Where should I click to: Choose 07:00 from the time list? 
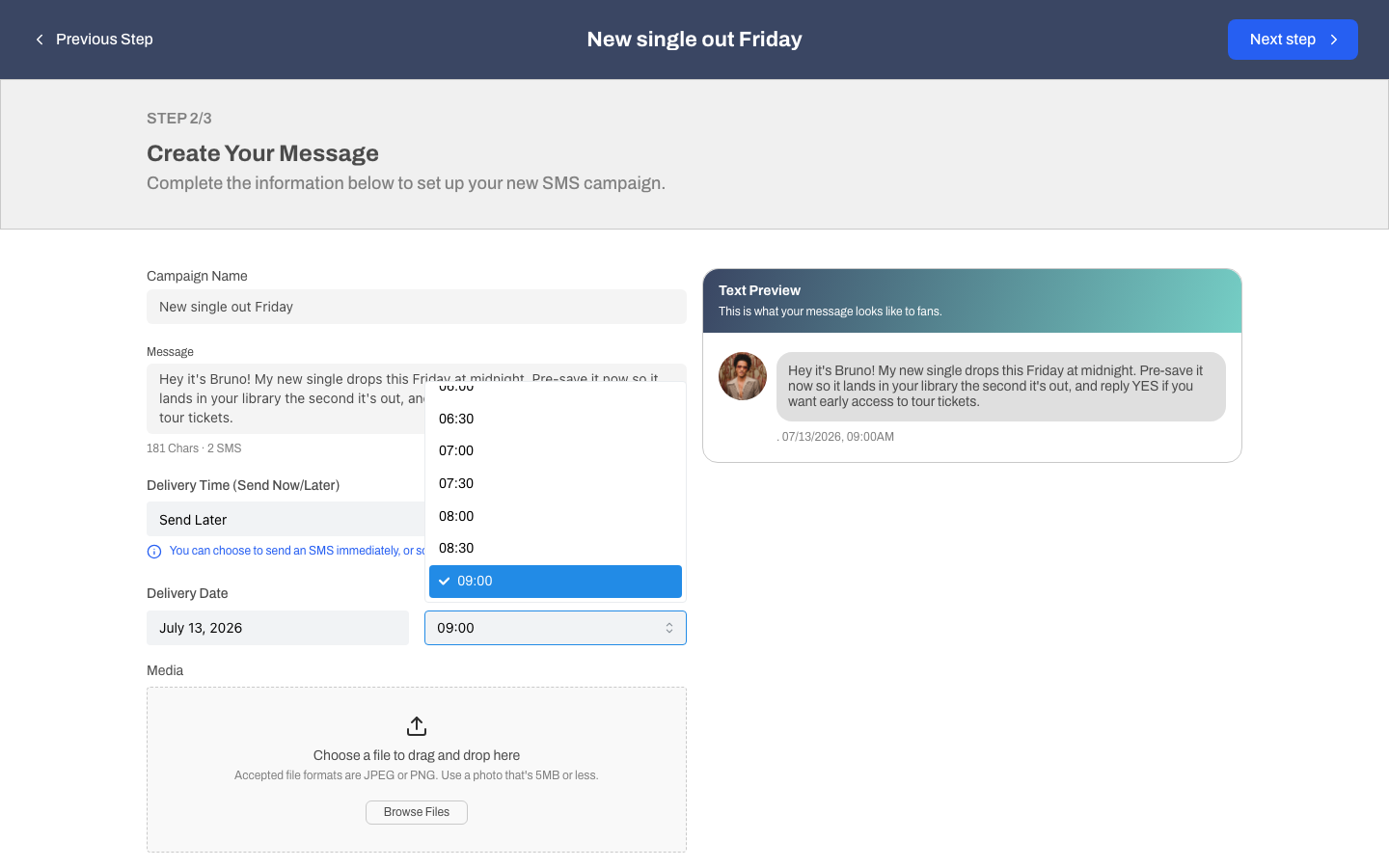coord(556,451)
